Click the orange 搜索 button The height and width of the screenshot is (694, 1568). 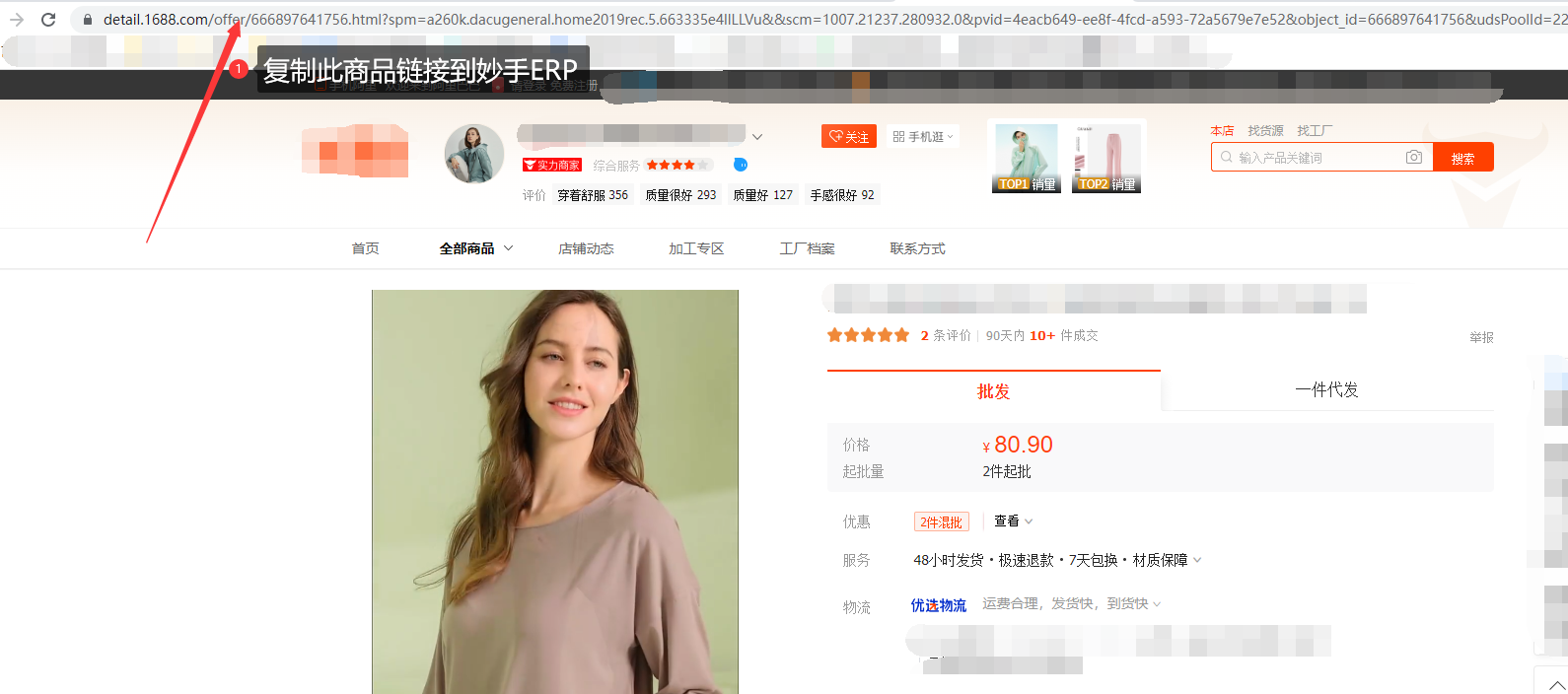[1462, 158]
